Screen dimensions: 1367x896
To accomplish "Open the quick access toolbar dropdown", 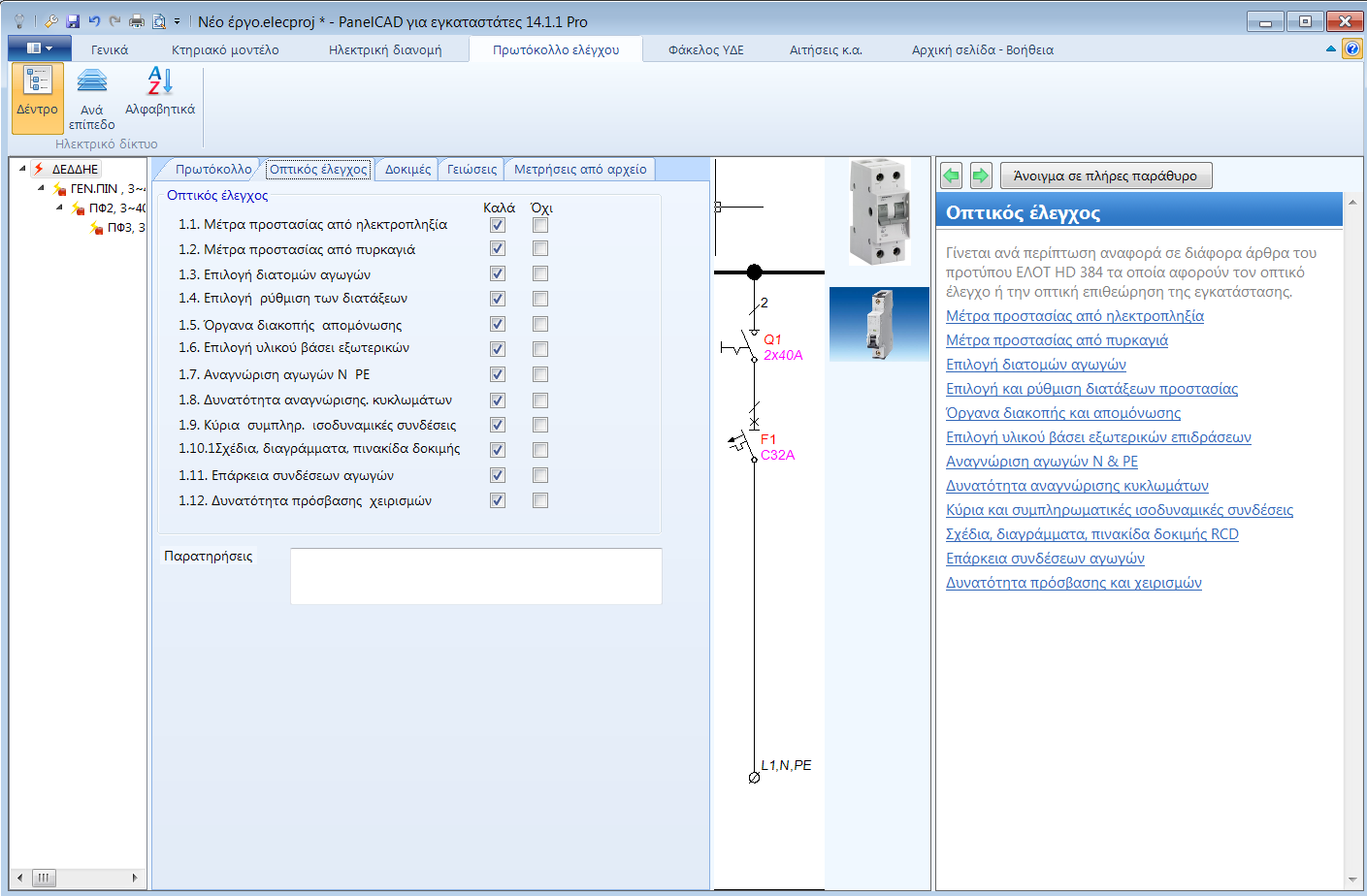I will tap(176, 20).
